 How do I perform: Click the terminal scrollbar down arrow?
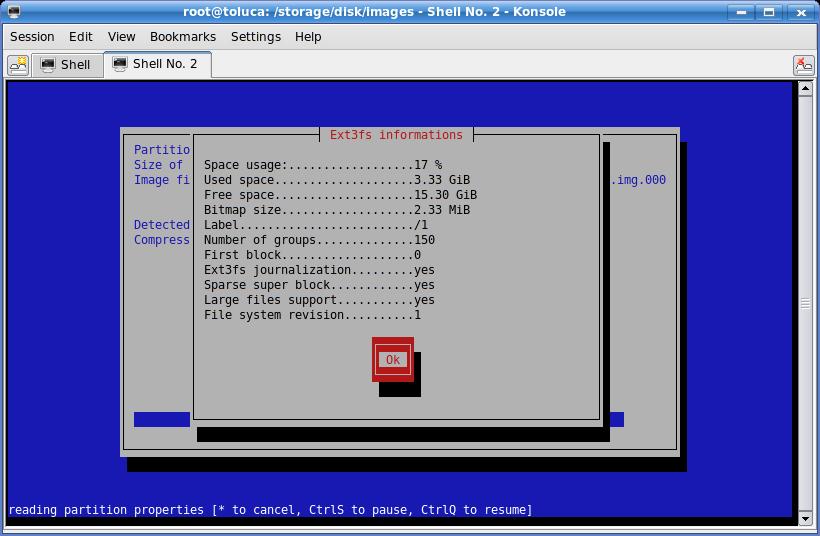point(806,518)
